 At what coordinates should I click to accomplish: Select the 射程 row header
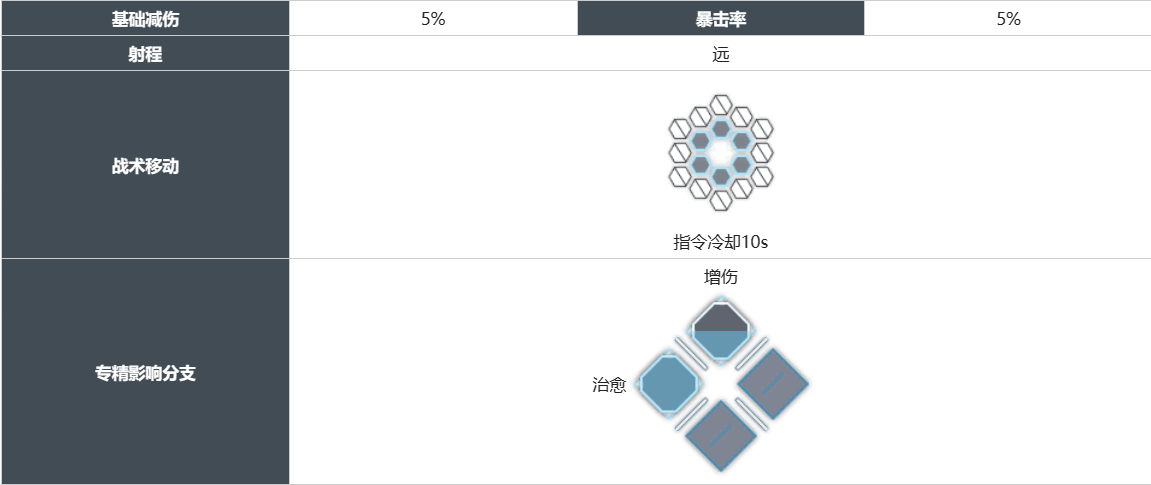[x=145, y=54]
